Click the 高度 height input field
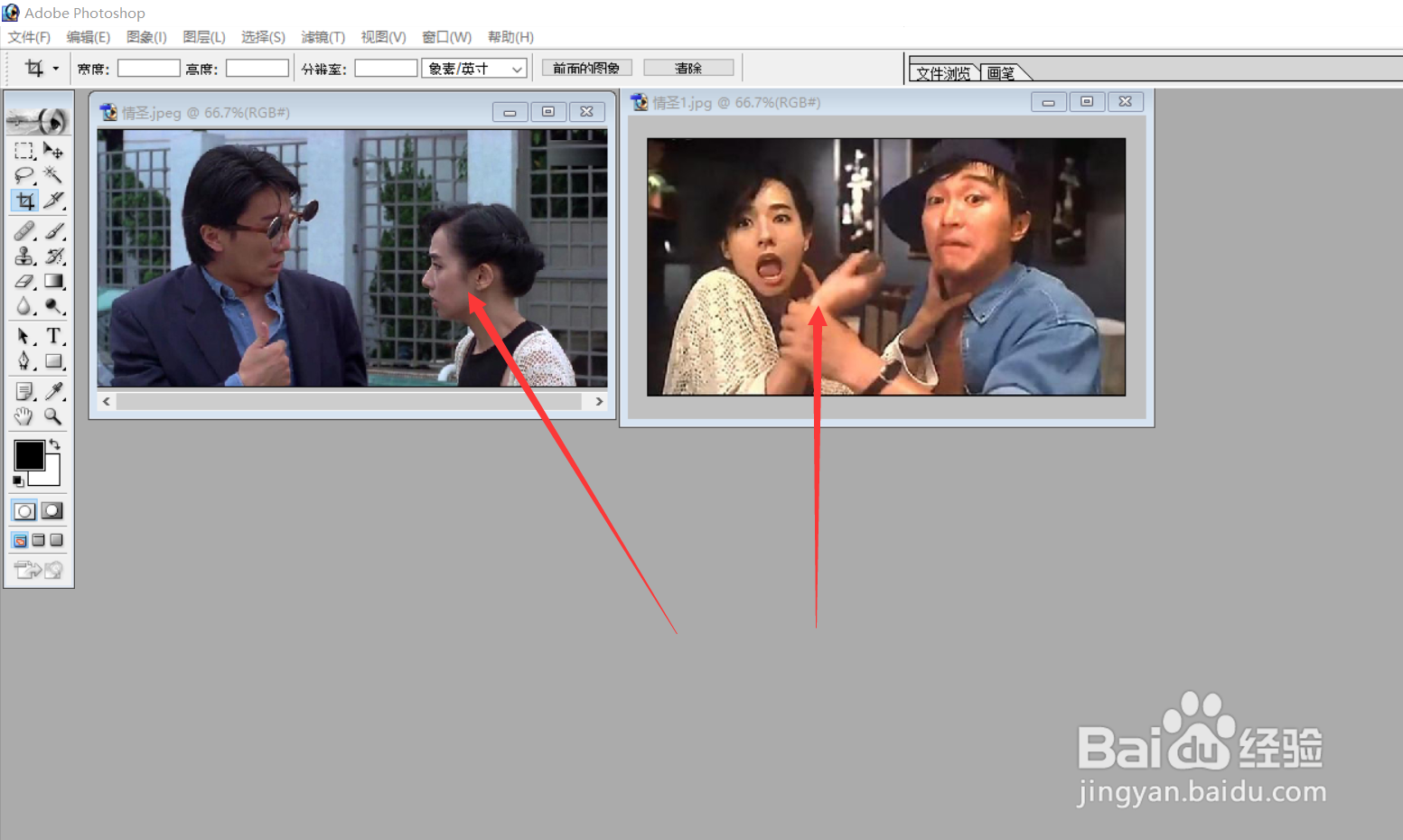The width and height of the screenshot is (1403, 840). tap(257, 69)
